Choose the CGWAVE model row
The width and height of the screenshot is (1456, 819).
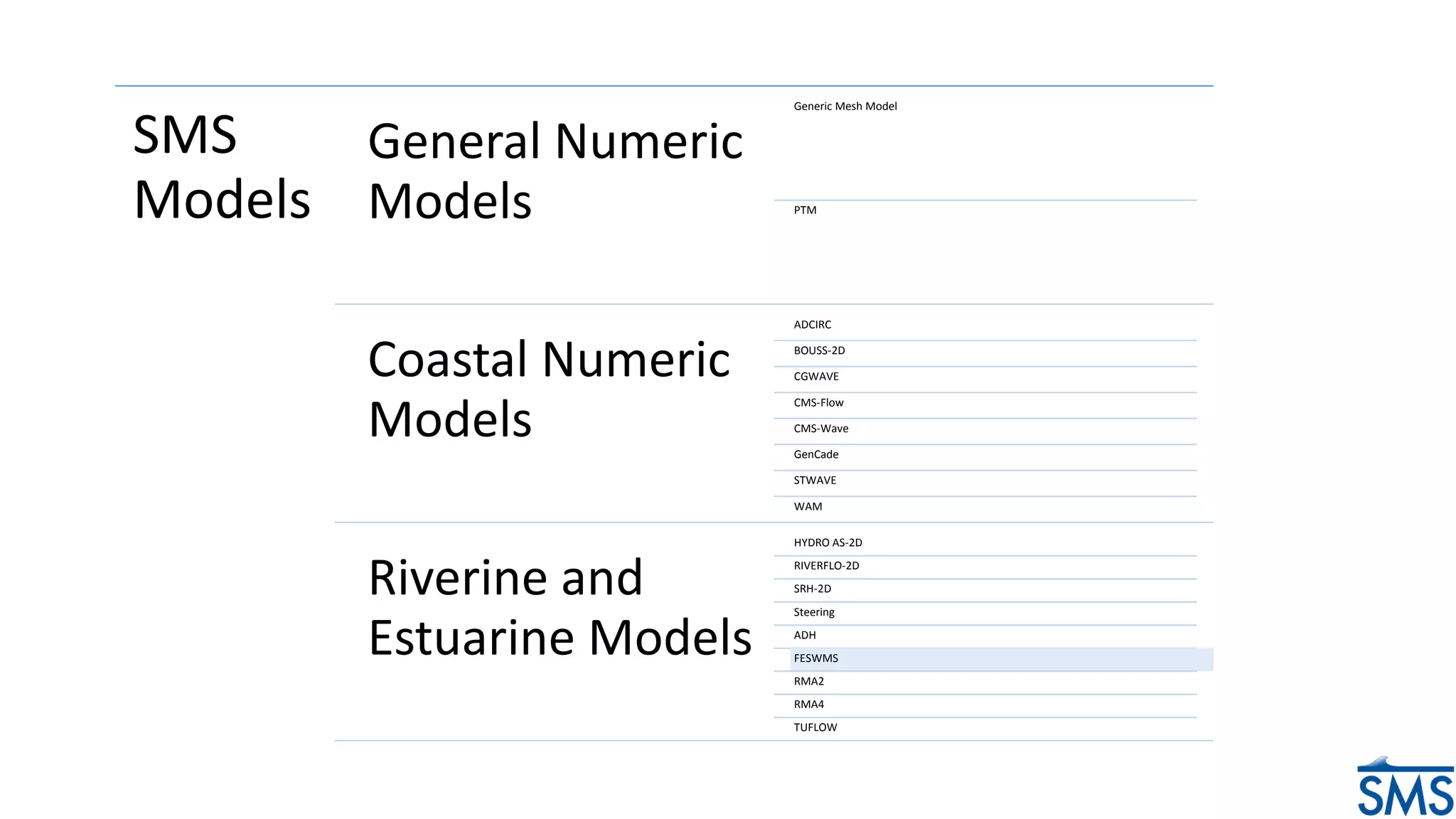(x=816, y=377)
